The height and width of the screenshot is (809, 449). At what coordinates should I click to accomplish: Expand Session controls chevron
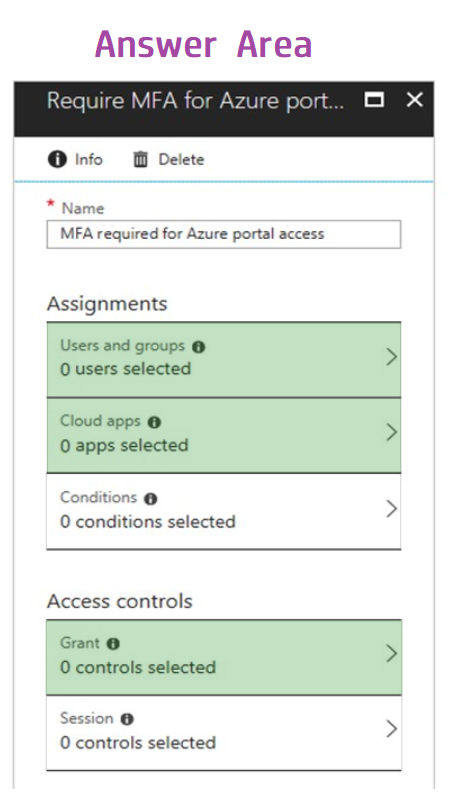coord(392,729)
